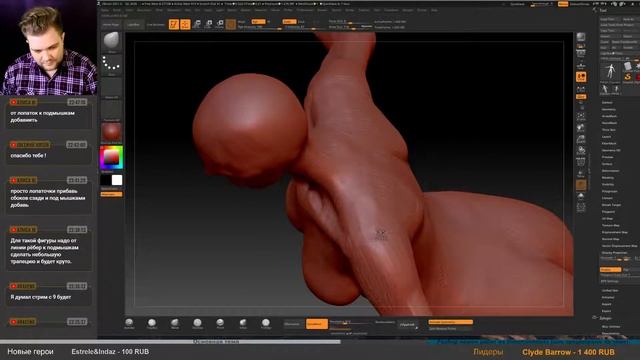The image size is (640, 360).
Task: Expand the Layers subpalette
Action: click(x=607, y=137)
